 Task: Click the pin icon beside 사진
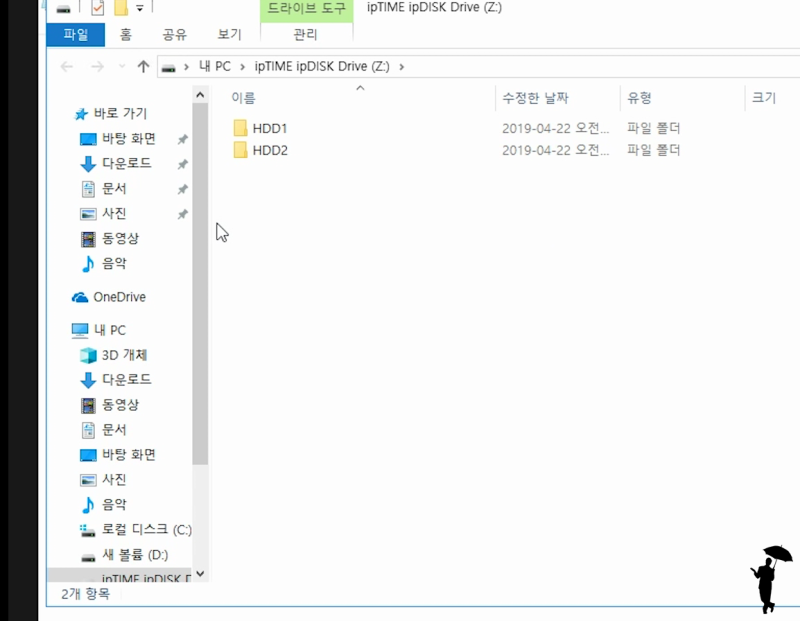[x=182, y=214]
